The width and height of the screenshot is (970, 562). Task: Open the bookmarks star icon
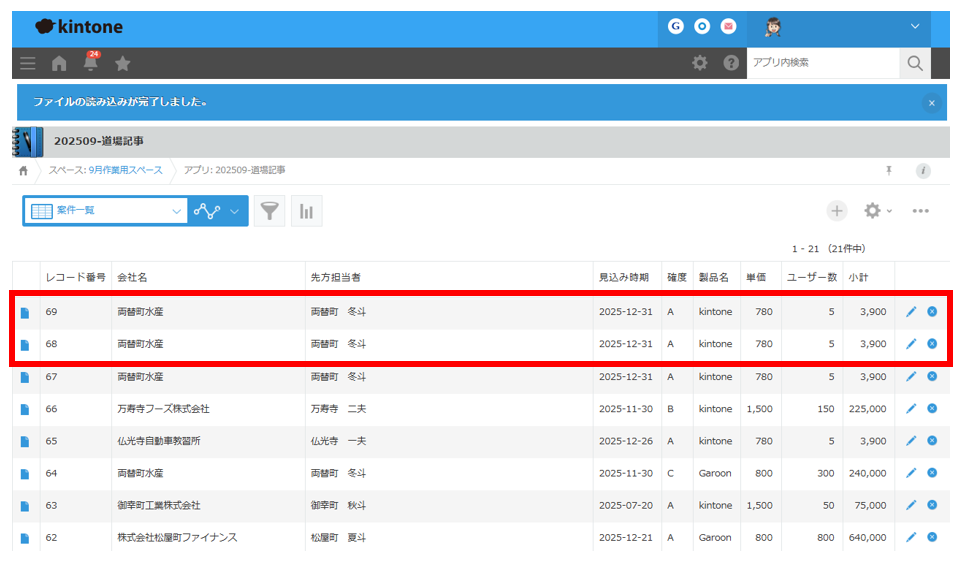point(122,63)
